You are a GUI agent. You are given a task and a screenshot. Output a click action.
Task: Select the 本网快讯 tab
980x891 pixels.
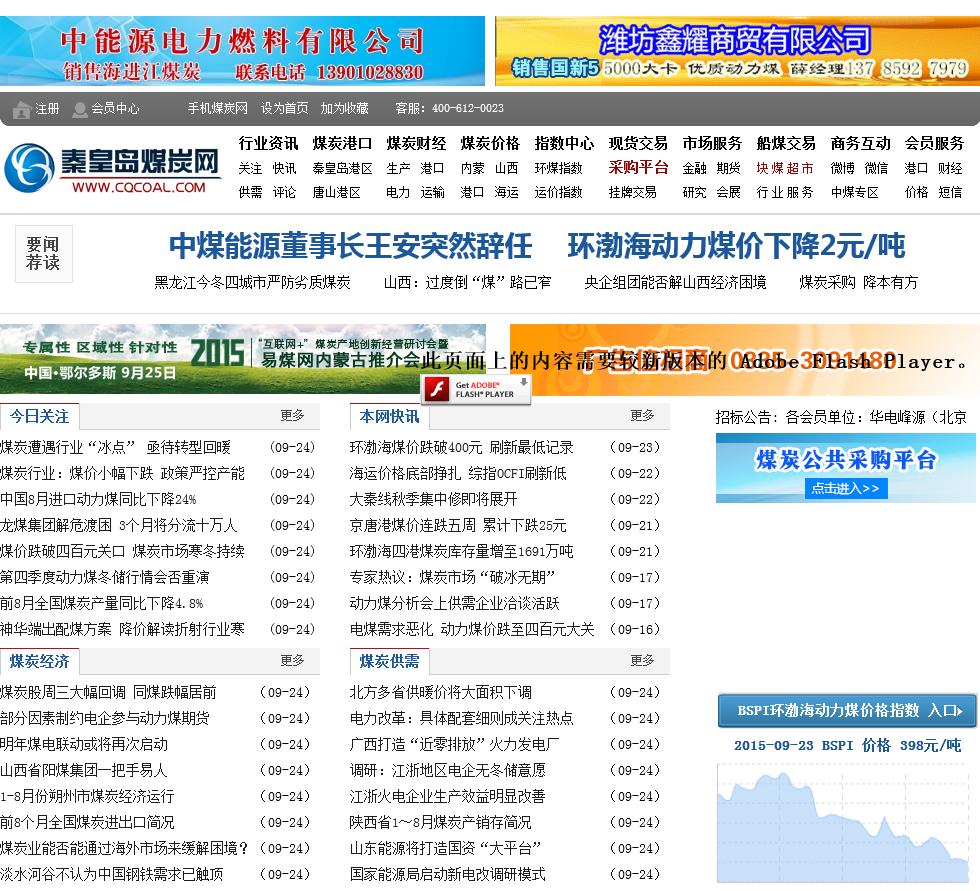click(x=389, y=417)
